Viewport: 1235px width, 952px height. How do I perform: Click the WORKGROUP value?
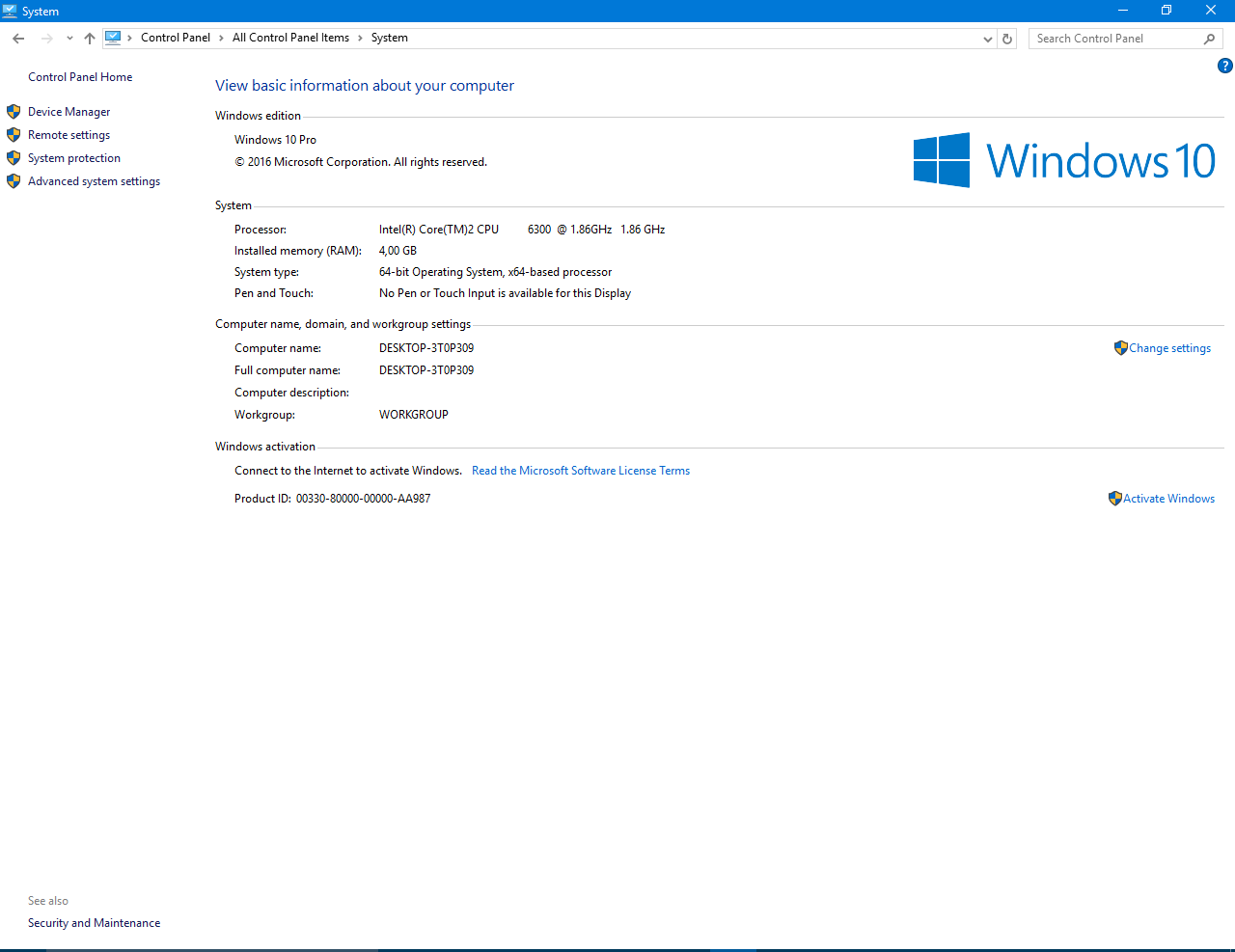[x=413, y=415]
